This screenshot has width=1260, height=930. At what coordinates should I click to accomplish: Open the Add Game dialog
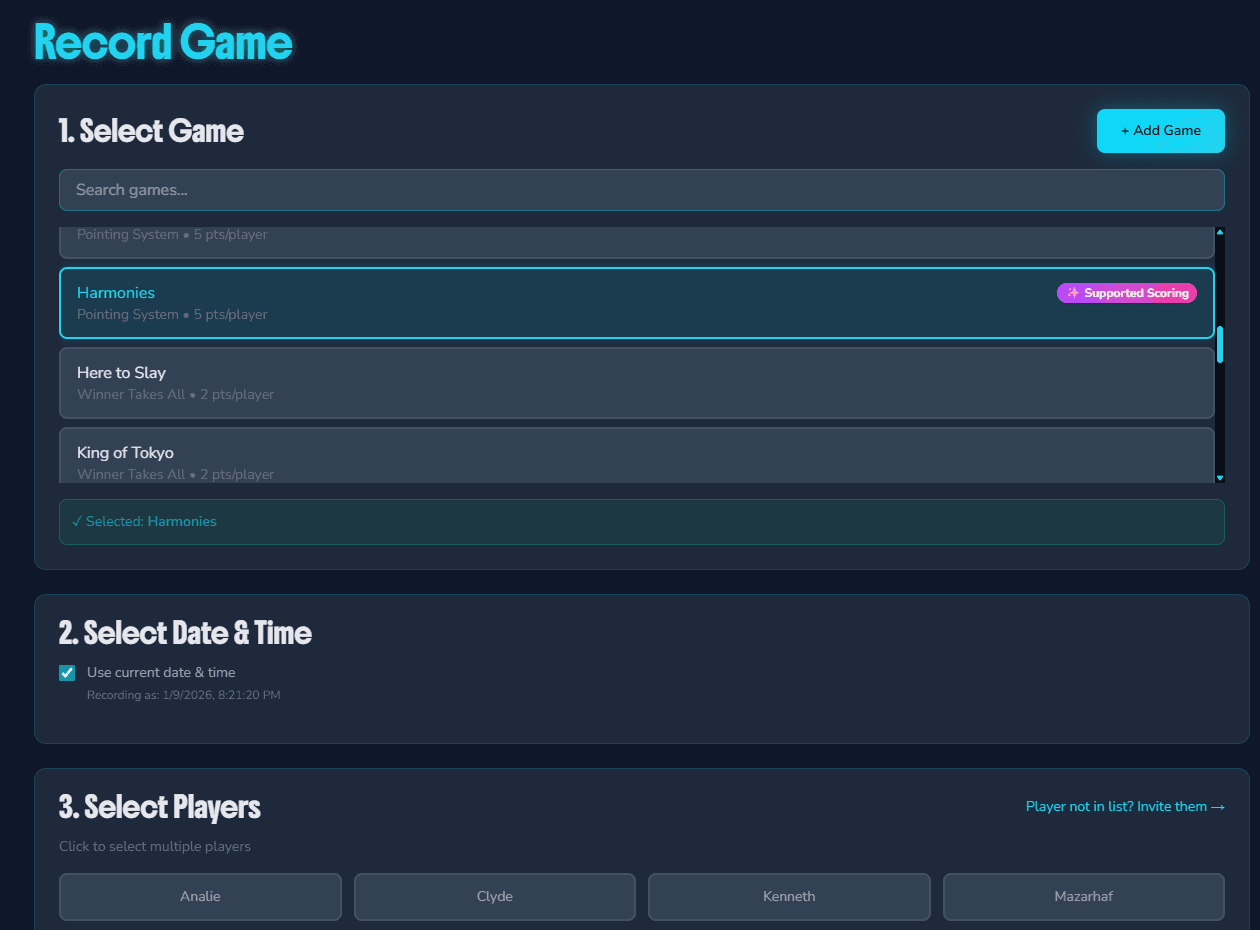pyautogui.click(x=1160, y=130)
